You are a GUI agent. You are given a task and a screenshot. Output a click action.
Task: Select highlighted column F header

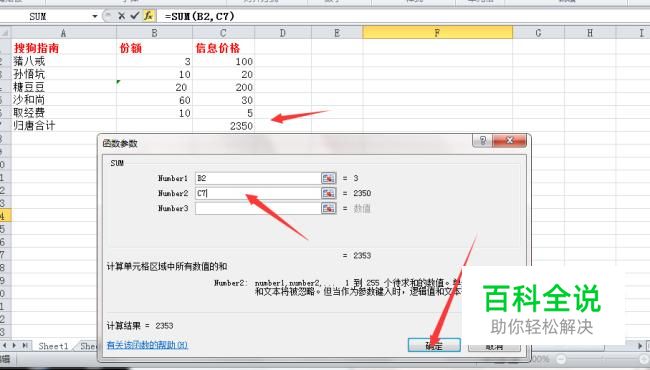pyautogui.click(x=437, y=33)
